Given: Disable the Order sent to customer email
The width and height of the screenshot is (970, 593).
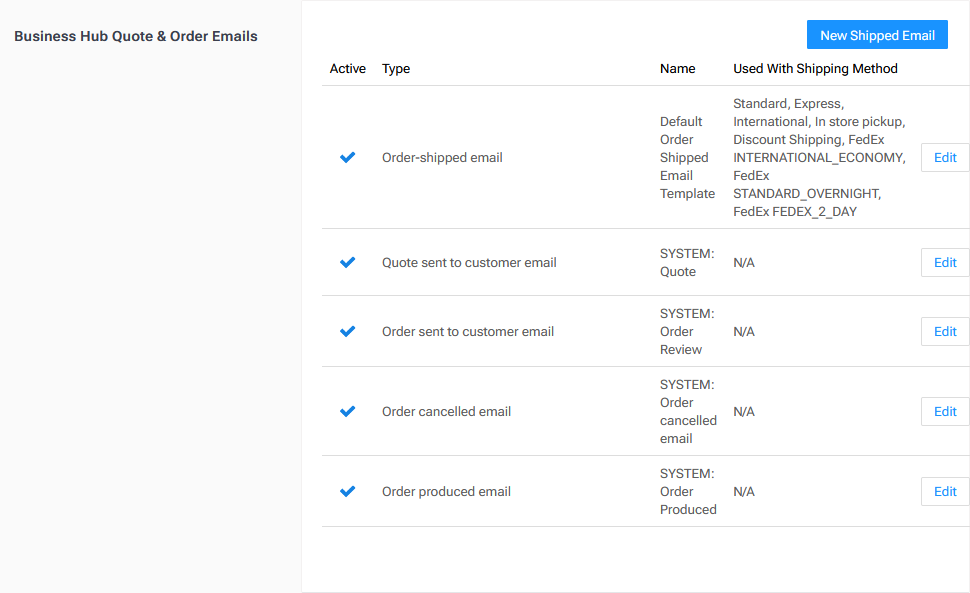Looking at the screenshot, I should [348, 331].
